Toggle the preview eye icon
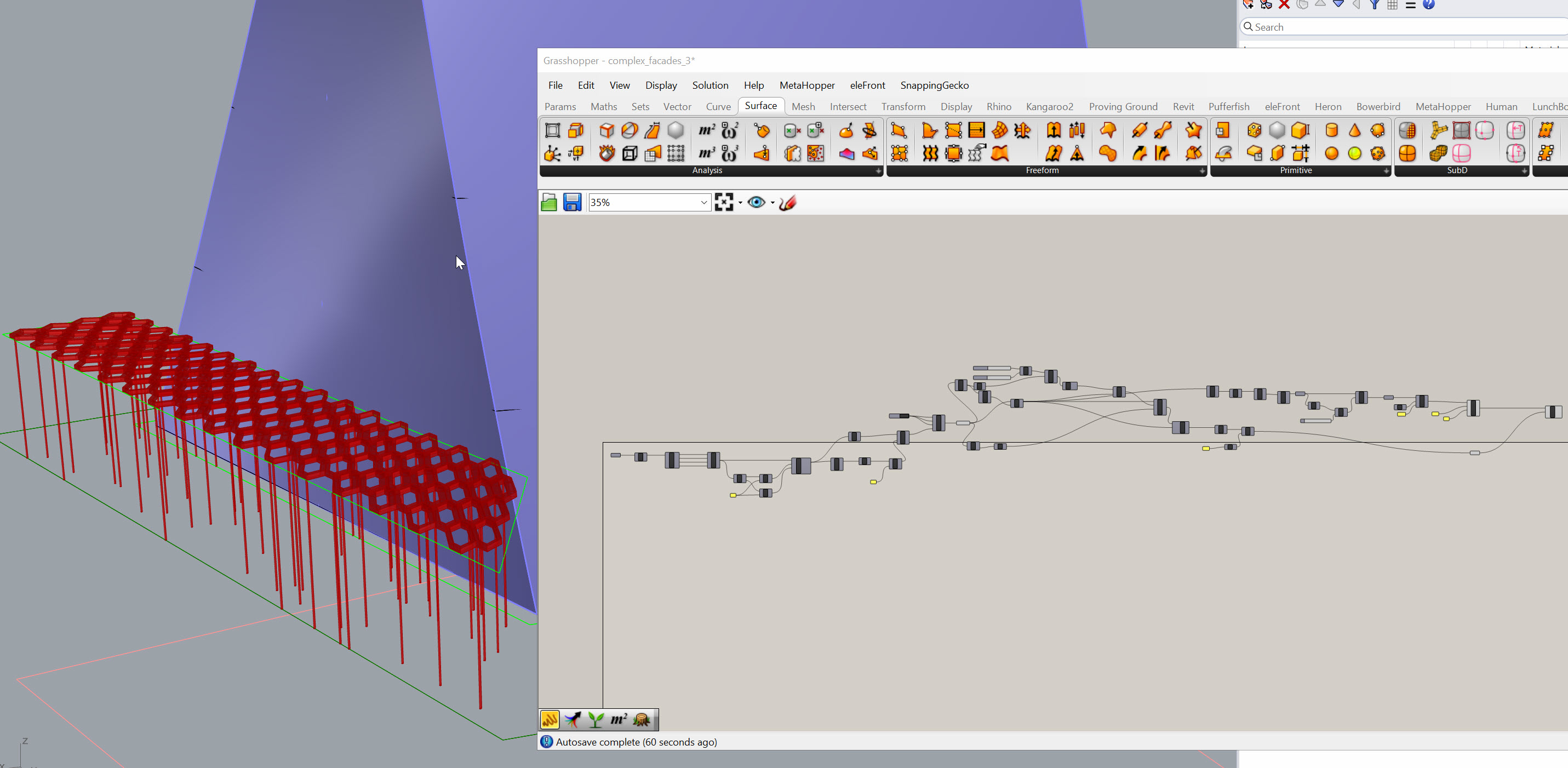Viewport: 1568px width, 768px height. (x=756, y=202)
